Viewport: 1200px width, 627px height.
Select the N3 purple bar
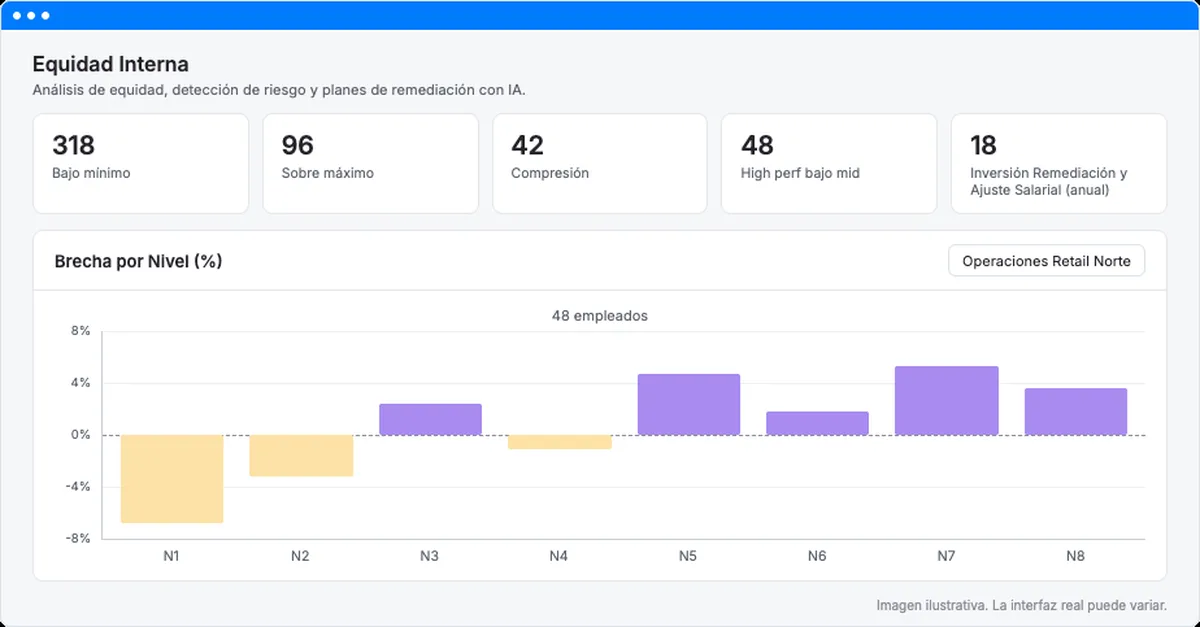(430, 419)
